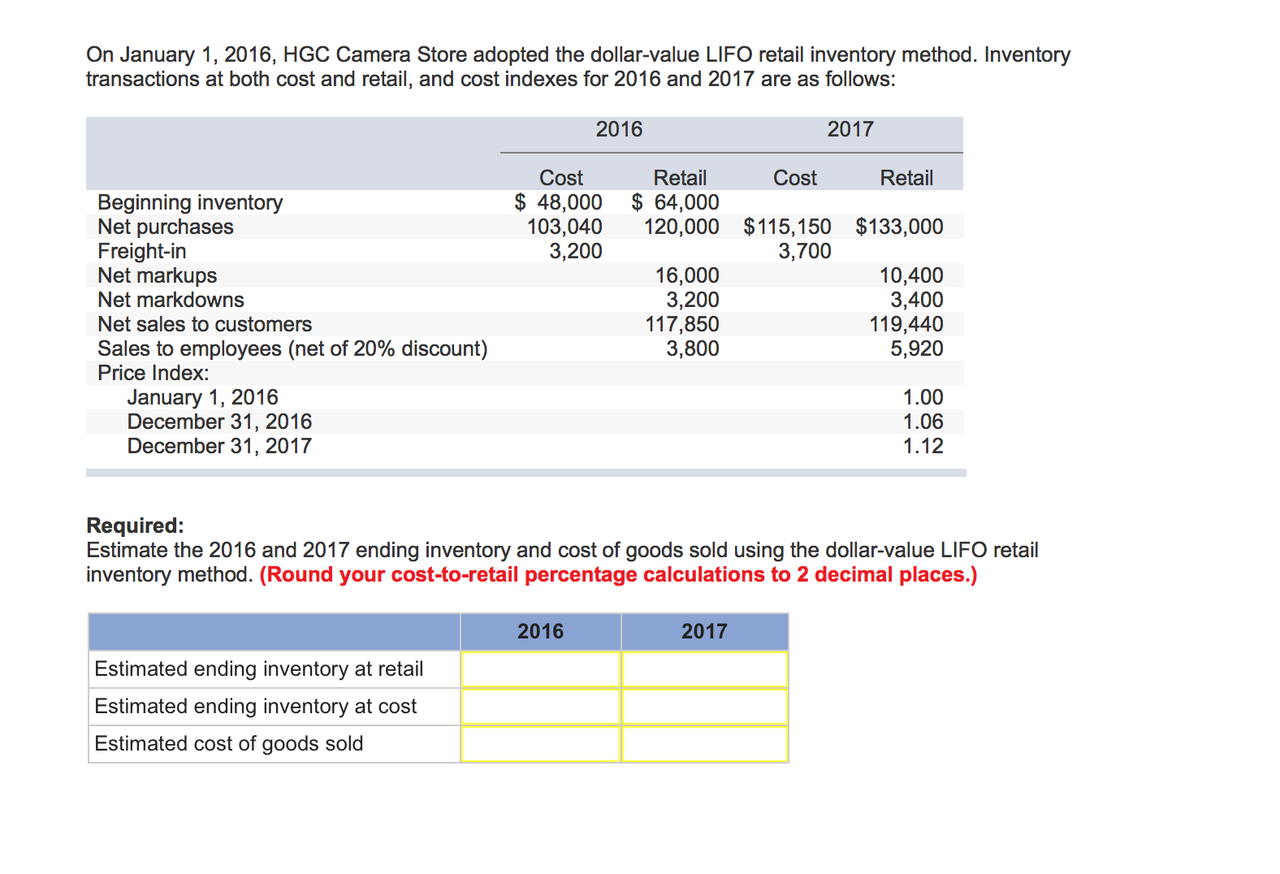Click the 2017 ending inventory at retail field
Viewport: 1280px width, 874px height.
705,669
